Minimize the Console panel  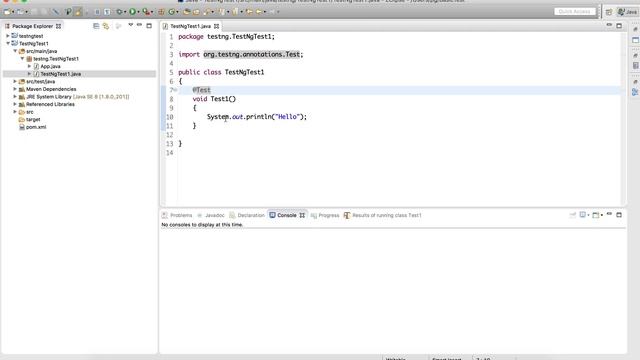609,214
